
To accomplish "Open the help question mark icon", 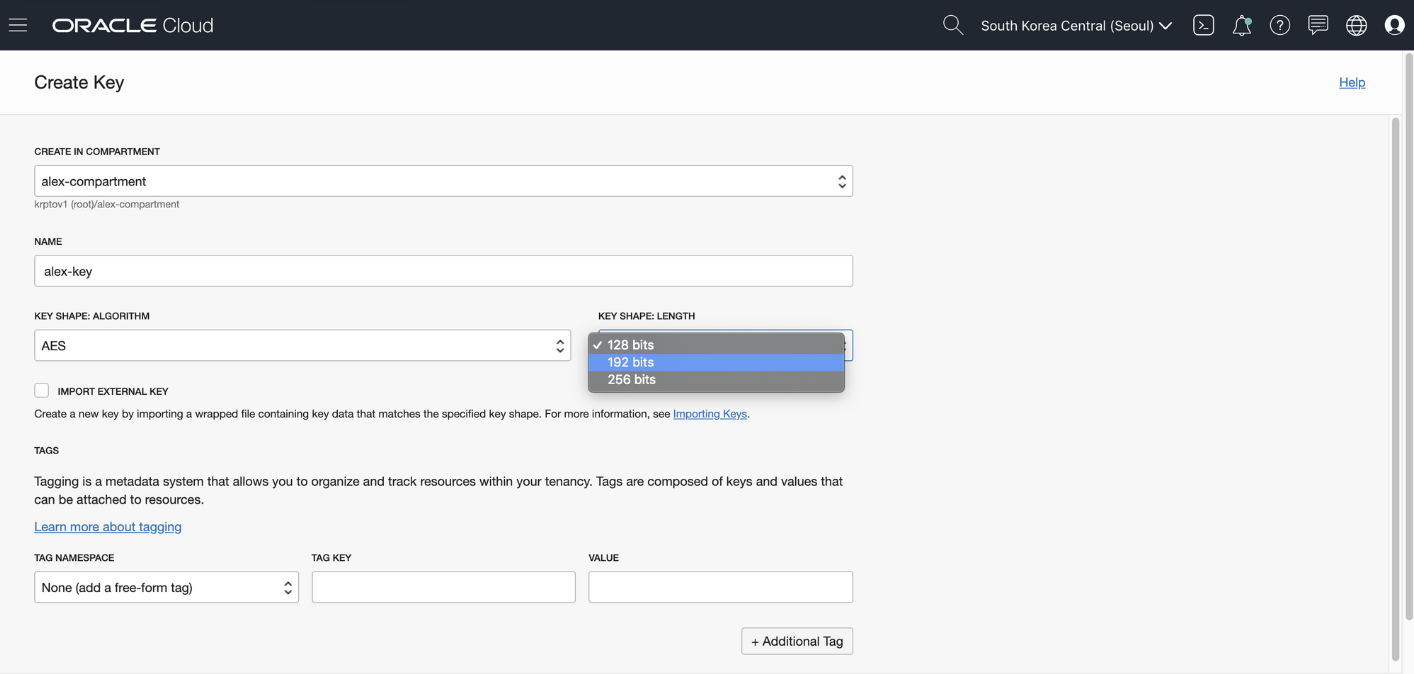I will coord(1280,26).
